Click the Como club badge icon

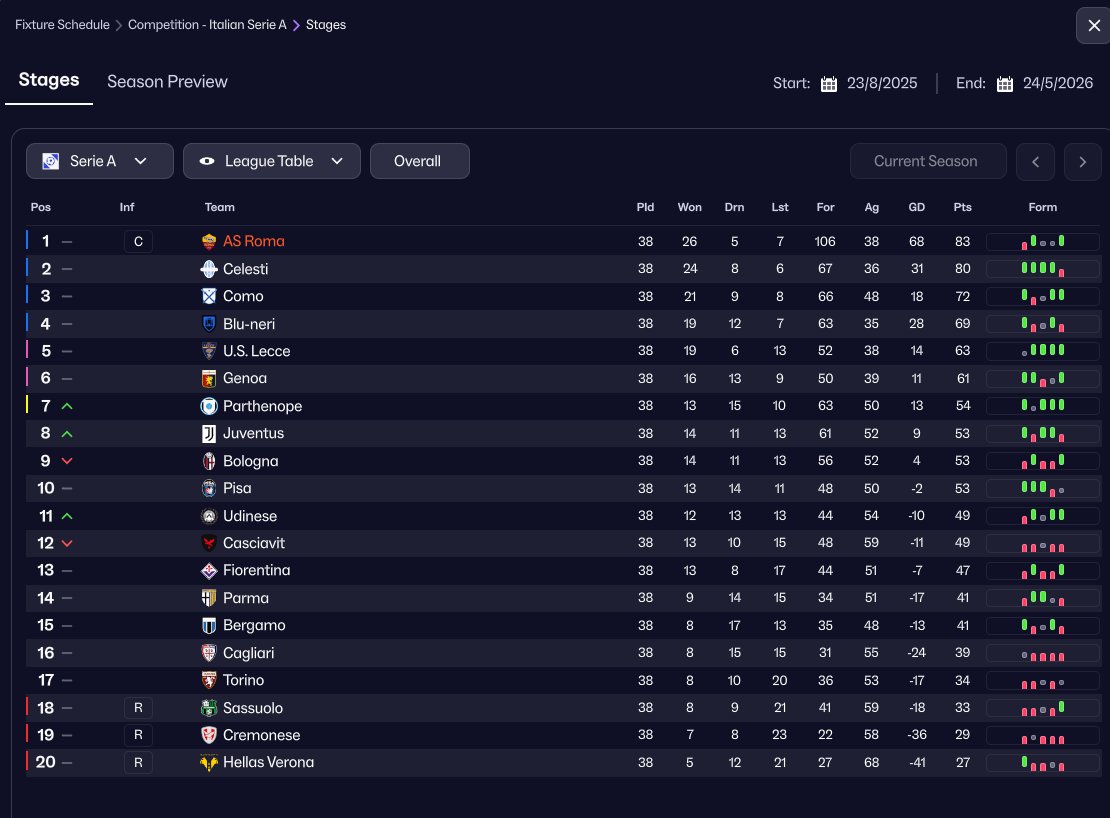tap(209, 296)
